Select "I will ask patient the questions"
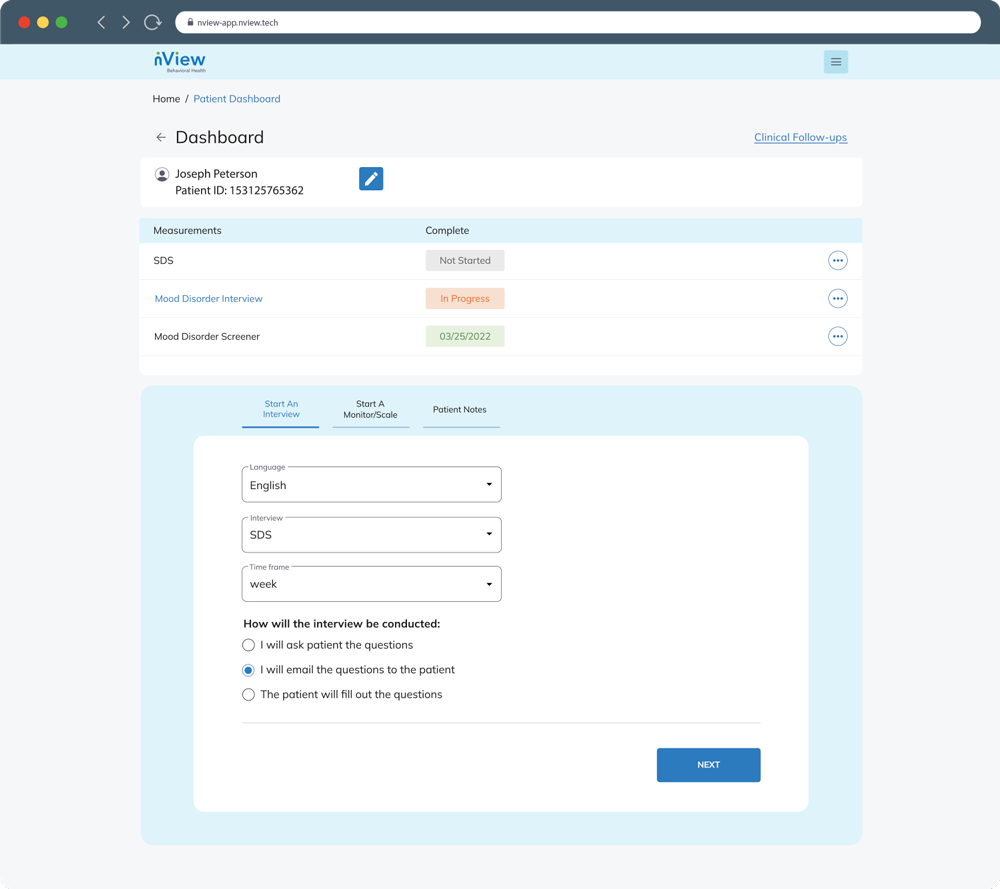1000x889 pixels. coord(249,646)
